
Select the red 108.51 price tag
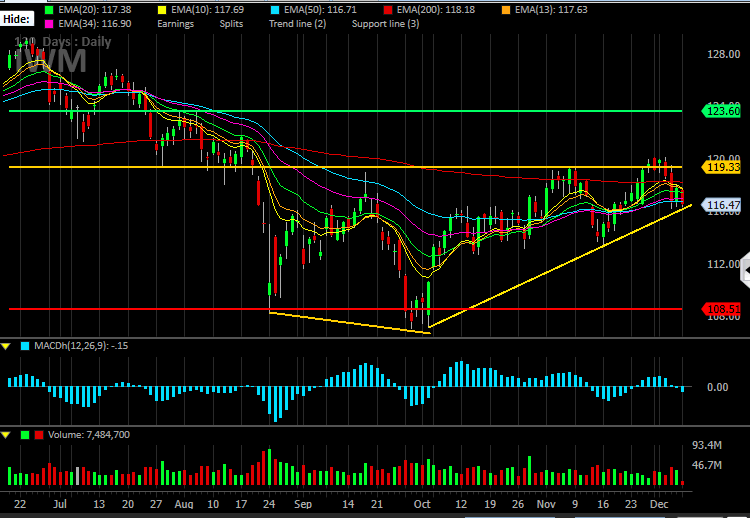(x=721, y=309)
